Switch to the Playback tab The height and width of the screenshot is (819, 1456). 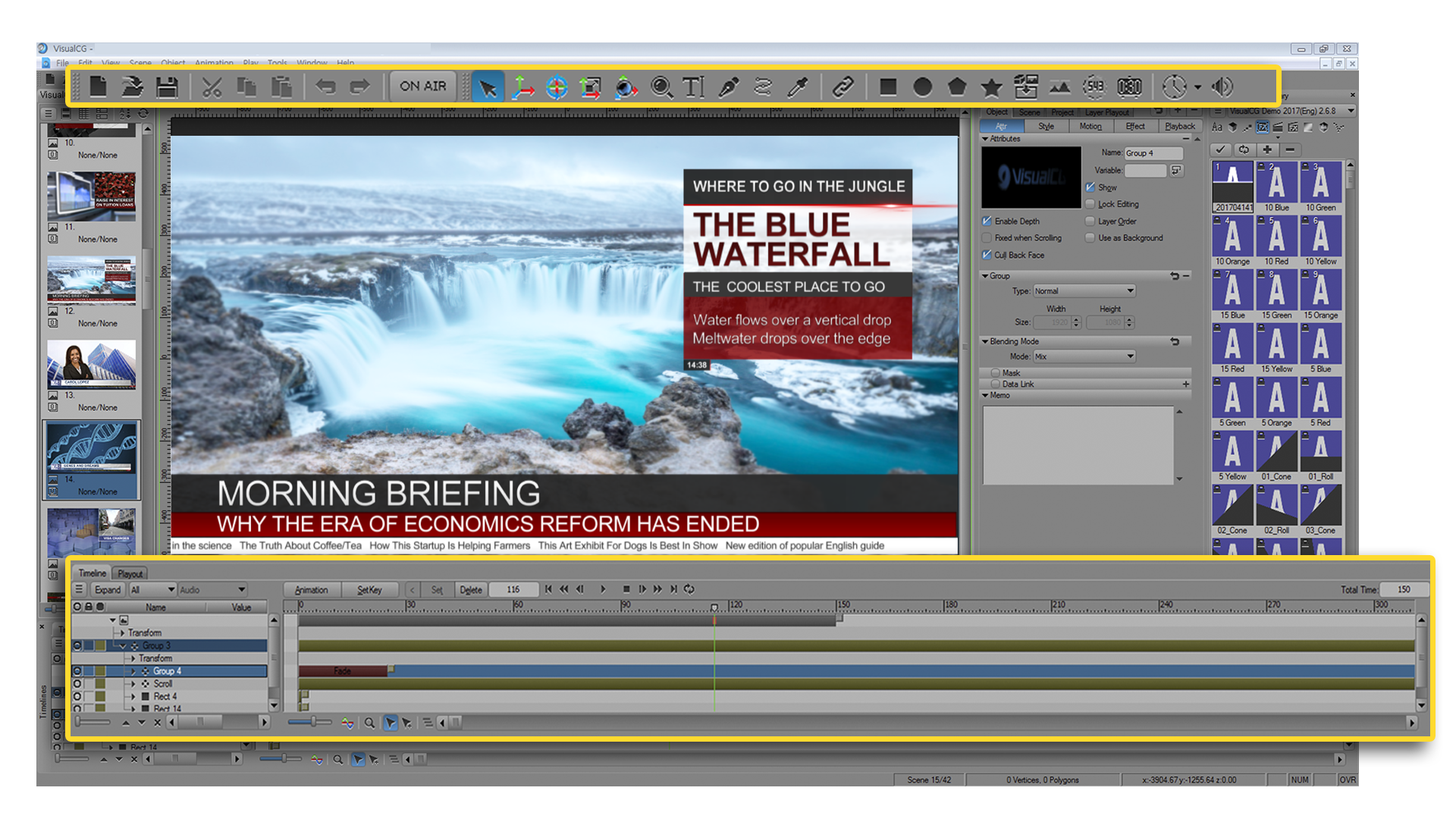(1180, 127)
